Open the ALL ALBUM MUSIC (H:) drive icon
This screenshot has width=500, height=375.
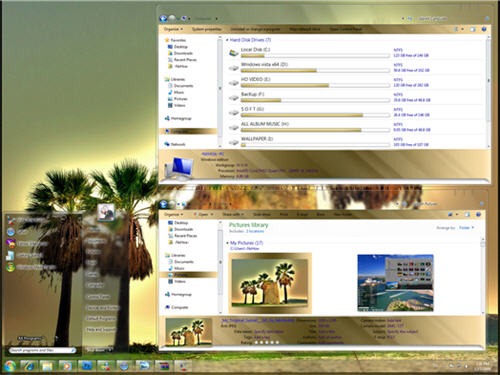click(234, 127)
